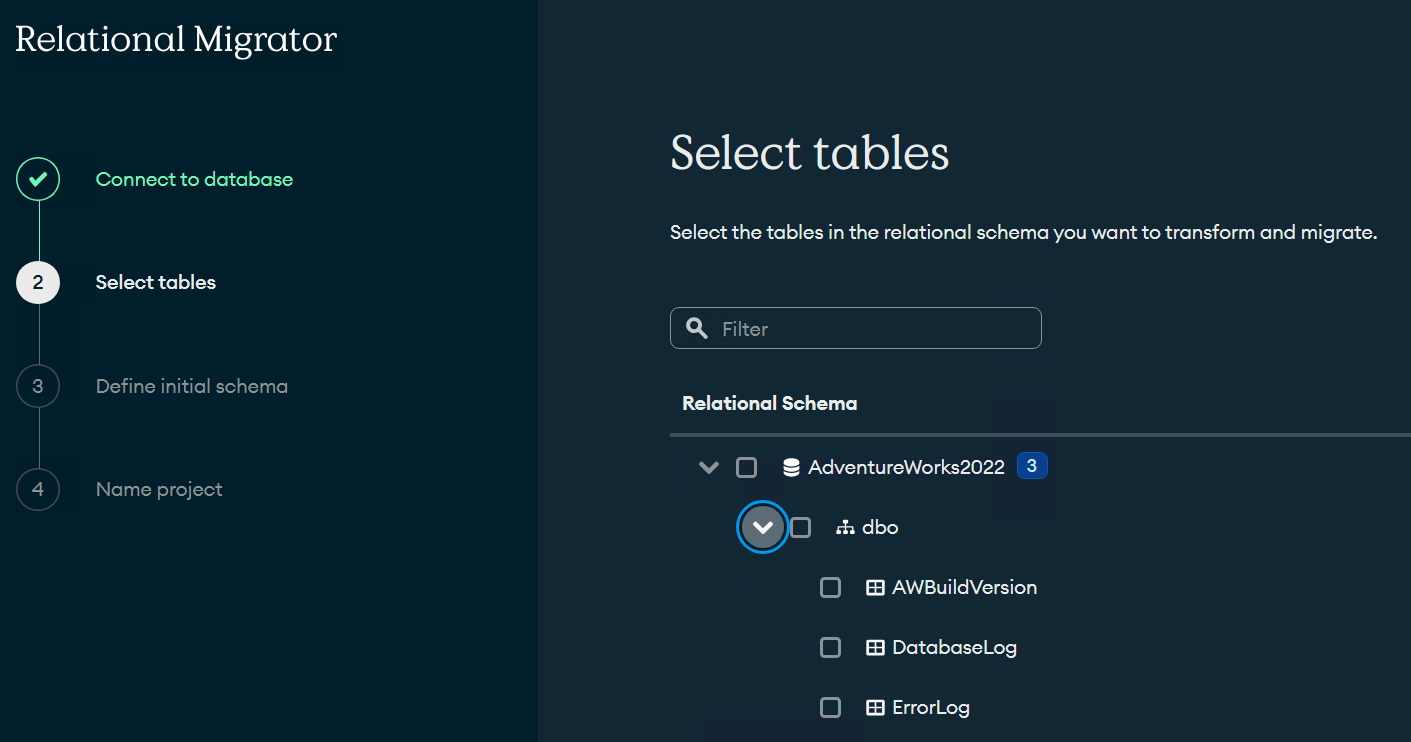This screenshot has width=1411, height=742.
Task: Go to Connect to database step
Action: coord(194,180)
